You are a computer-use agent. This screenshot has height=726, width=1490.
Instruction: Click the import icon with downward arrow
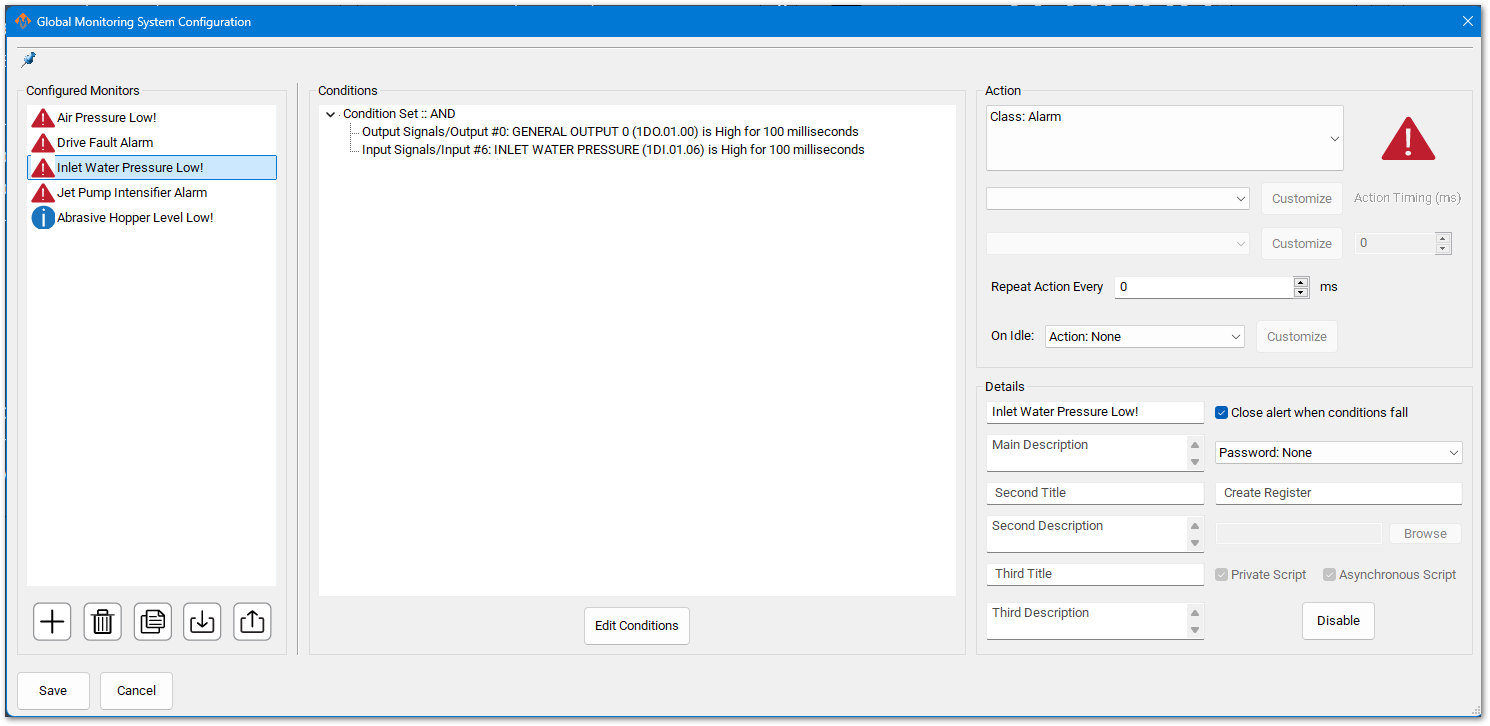(202, 622)
